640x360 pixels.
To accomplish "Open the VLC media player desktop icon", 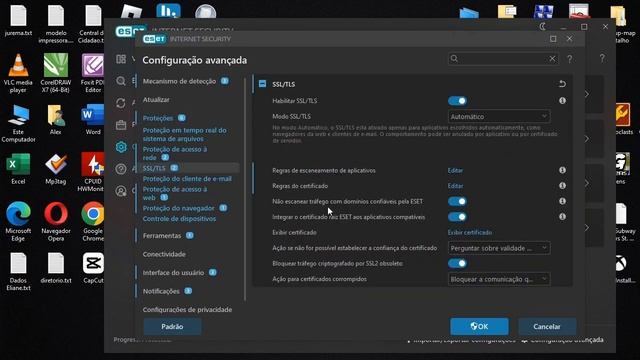I will (x=18, y=73).
